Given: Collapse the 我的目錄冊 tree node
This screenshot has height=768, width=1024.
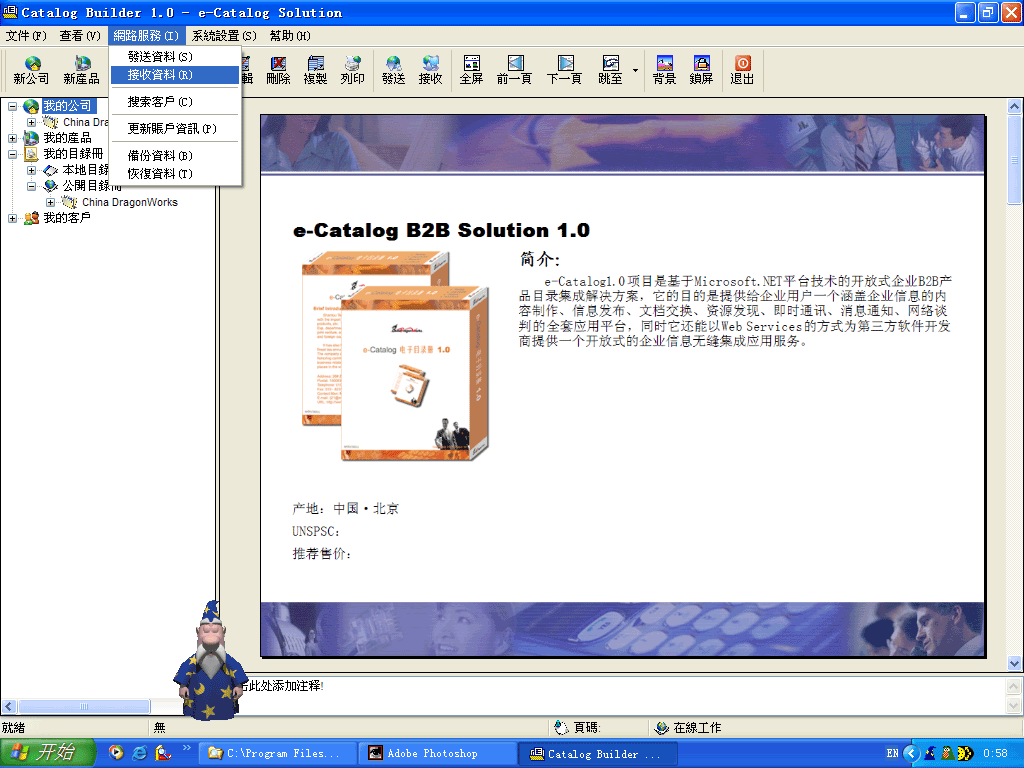Looking at the screenshot, I should point(12,154).
